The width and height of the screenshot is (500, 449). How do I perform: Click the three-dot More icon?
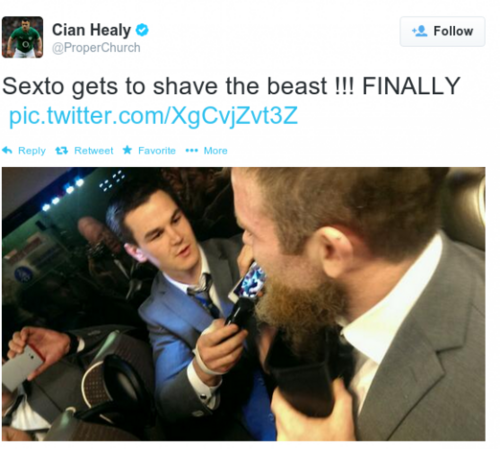(192, 151)
